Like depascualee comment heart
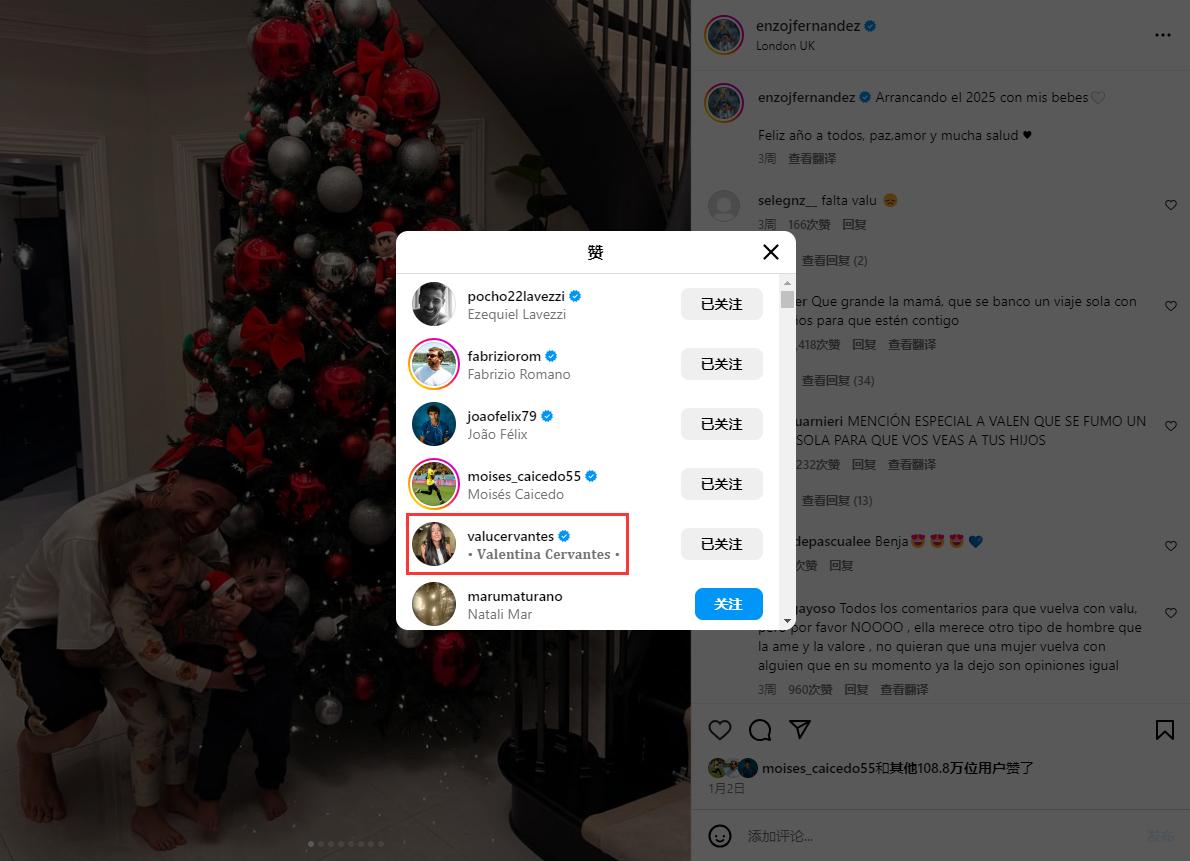This screenshot has height=861, width=1190. 1170,546
